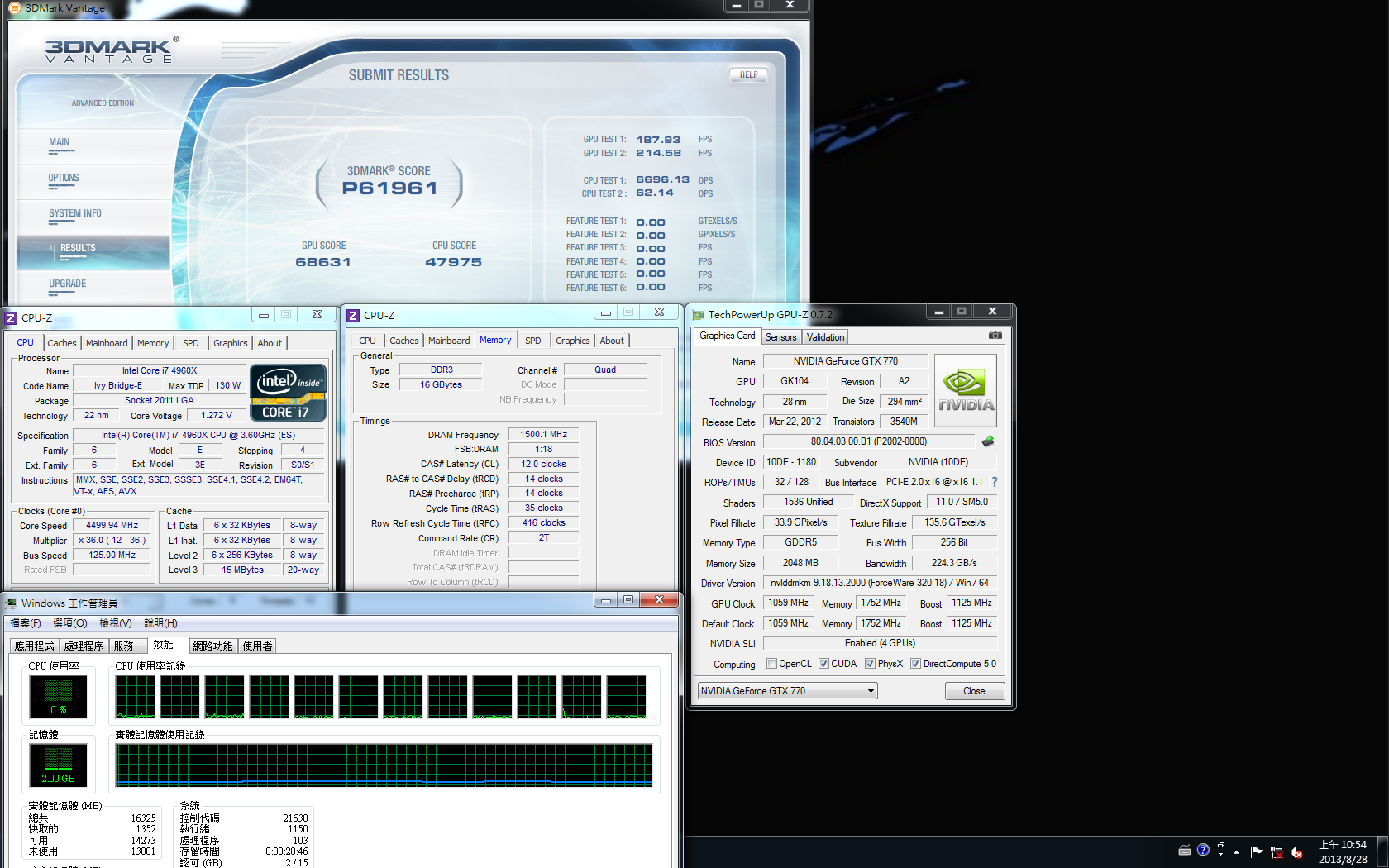Image resolution: width=1389 pixels, height=868 pixels.
Task: Switch to 應用程式 tab in Task Manager
Action: (x=34, y=646)
